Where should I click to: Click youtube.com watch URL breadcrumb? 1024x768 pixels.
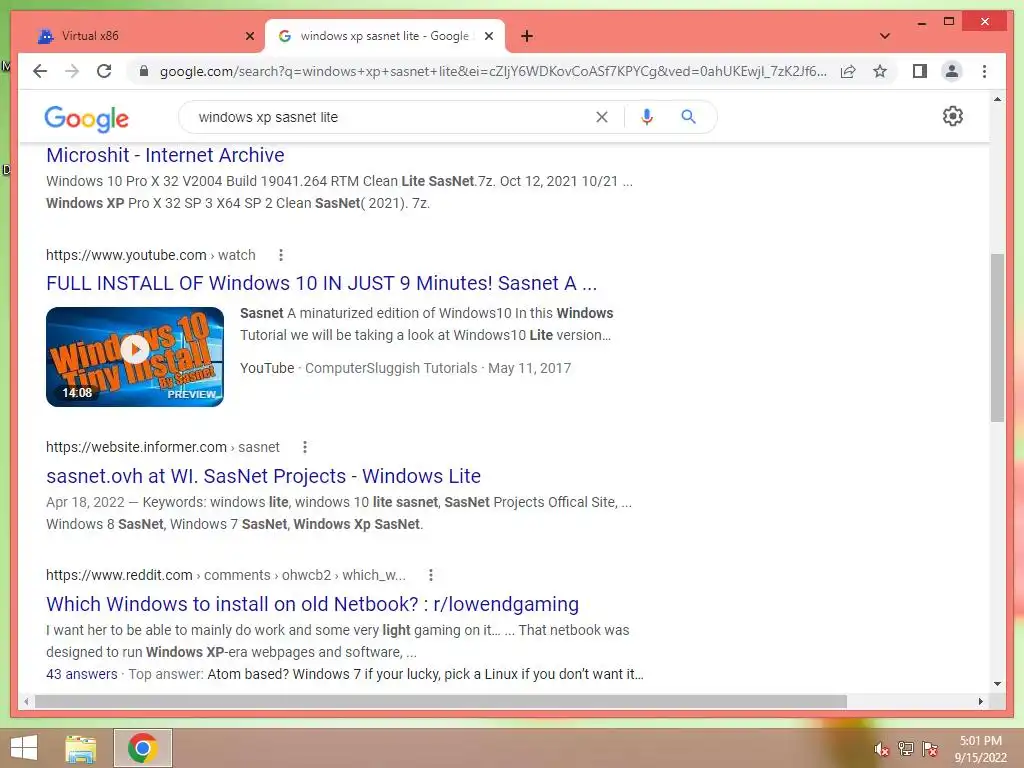[x=150, y=255]
